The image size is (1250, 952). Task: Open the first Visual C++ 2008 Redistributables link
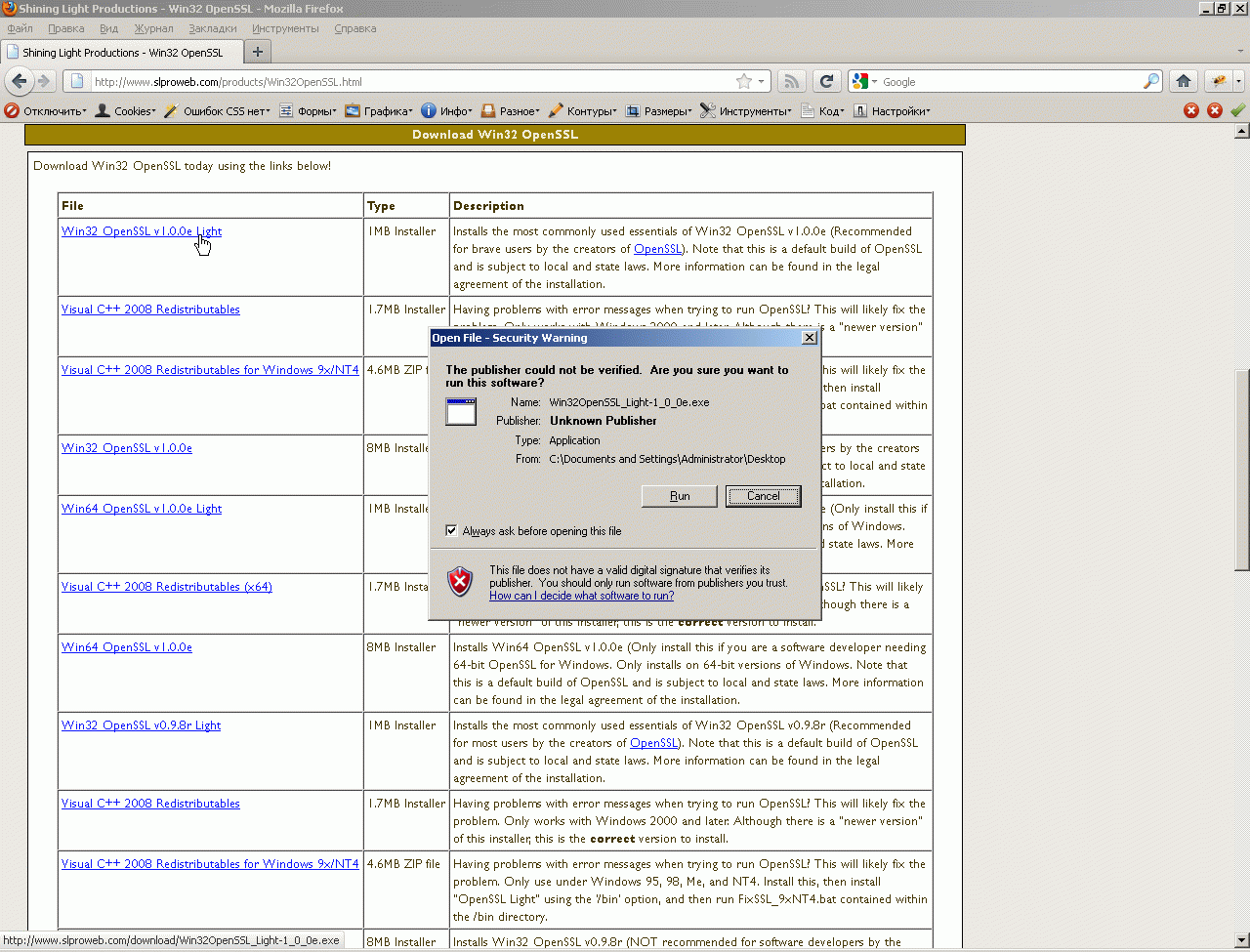point(150,310)
